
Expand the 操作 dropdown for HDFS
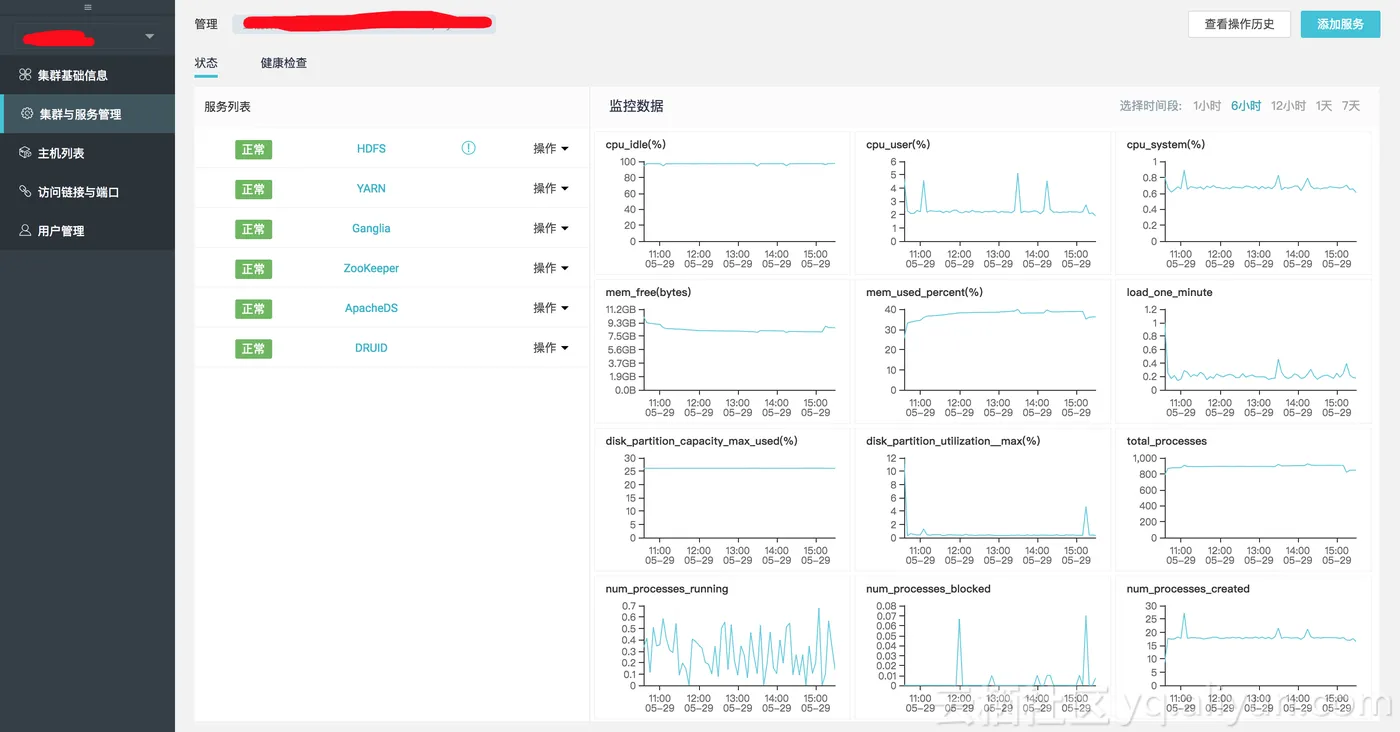click(x=551, y=148)
